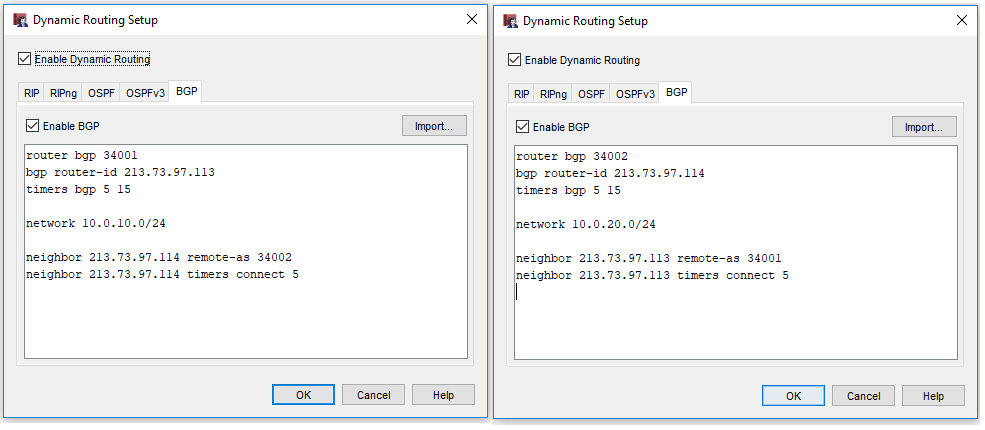Confirm with OK in the left dialog
Screen dimensions: 985x430
tap(303, 395)
